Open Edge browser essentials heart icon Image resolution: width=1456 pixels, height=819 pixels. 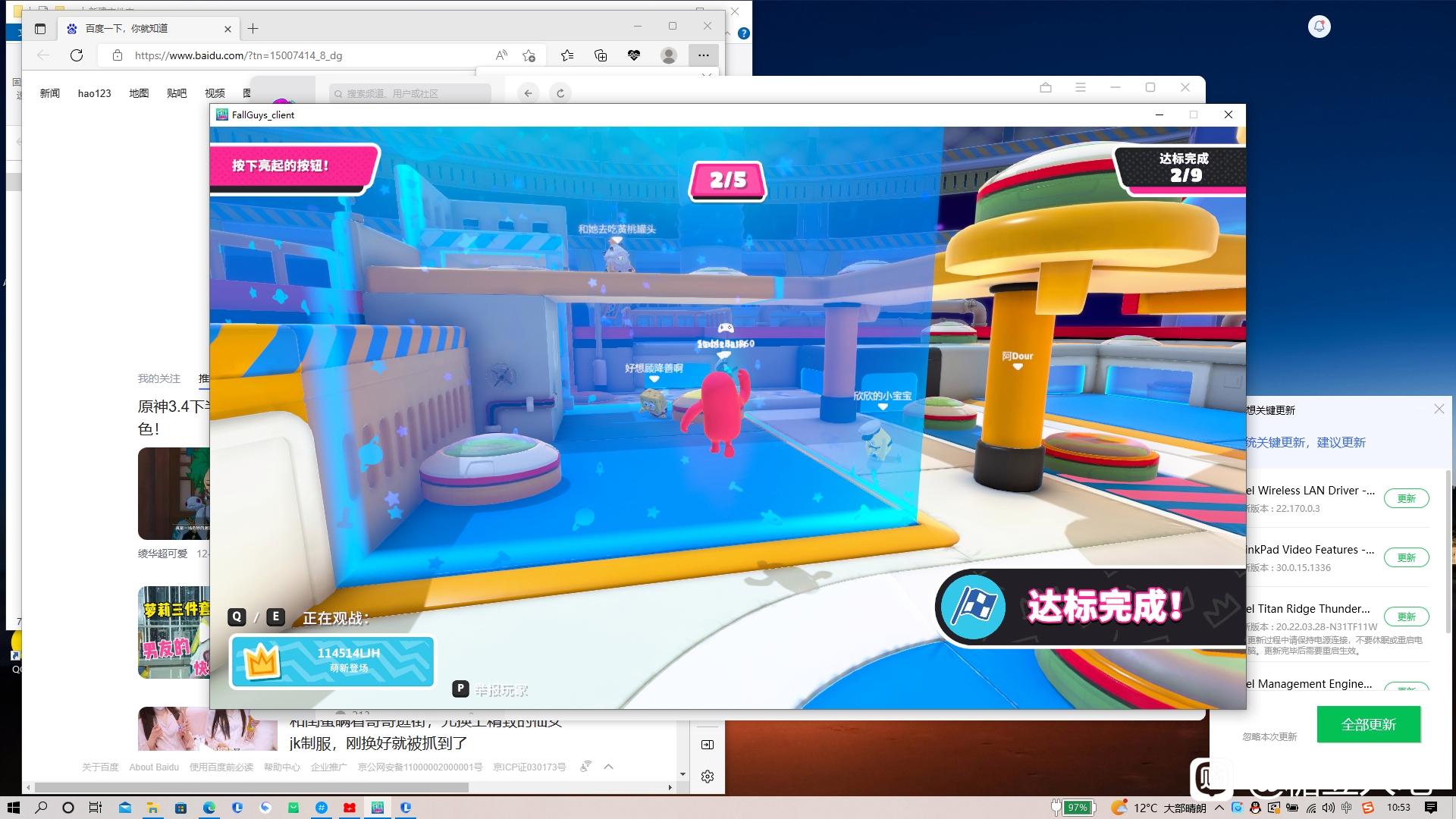634,55
